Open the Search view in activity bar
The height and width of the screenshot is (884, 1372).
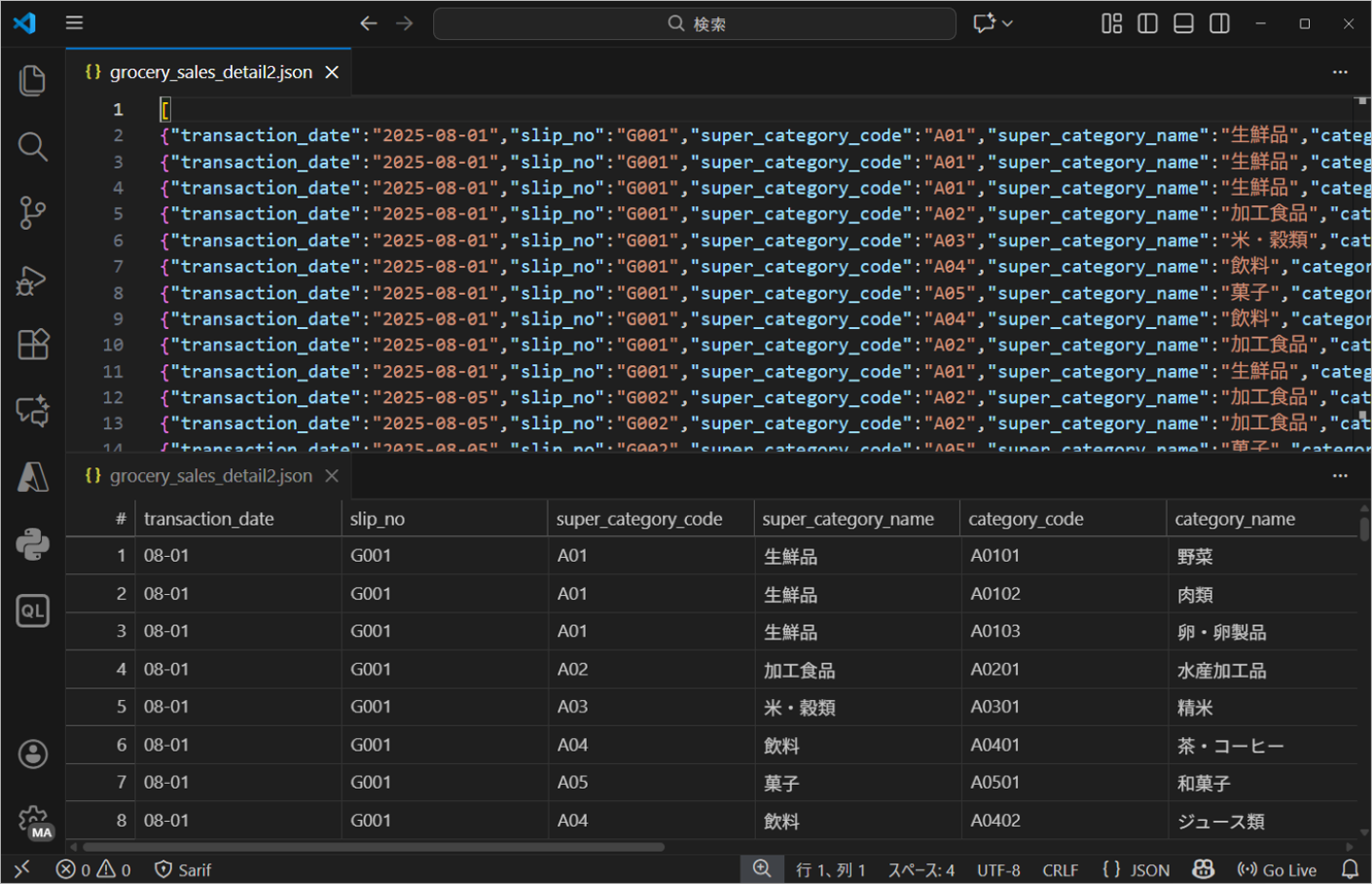(x=32, y=147)
